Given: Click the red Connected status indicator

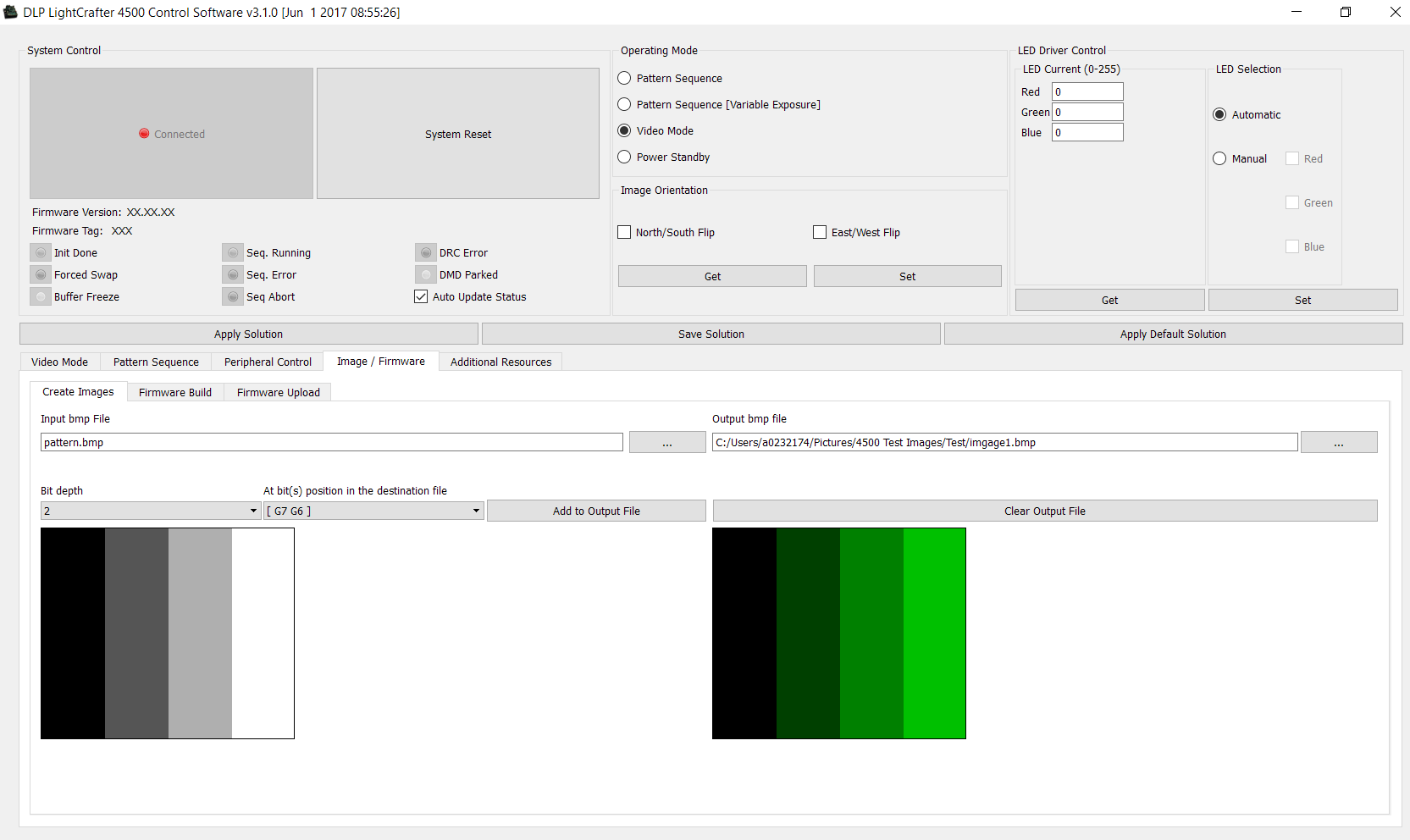Looking at the screenshot, I should pos(144,134).
